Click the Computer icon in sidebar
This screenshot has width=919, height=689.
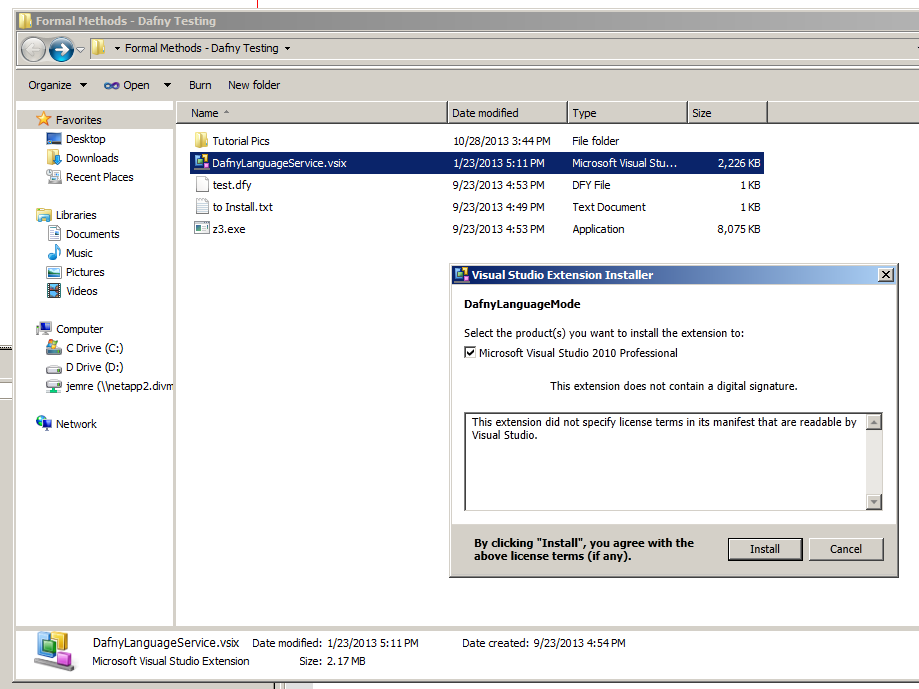[x=44, y=329]
